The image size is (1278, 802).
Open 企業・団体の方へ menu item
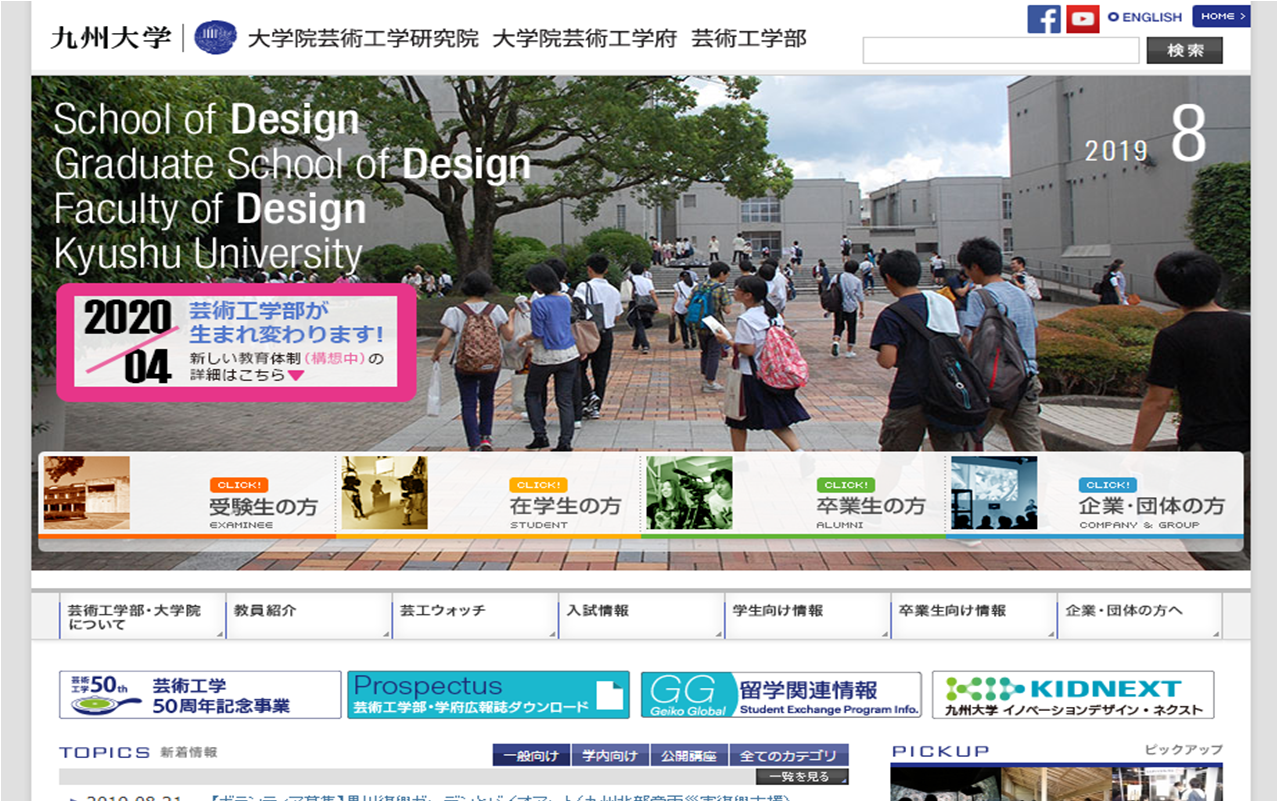1139,617
